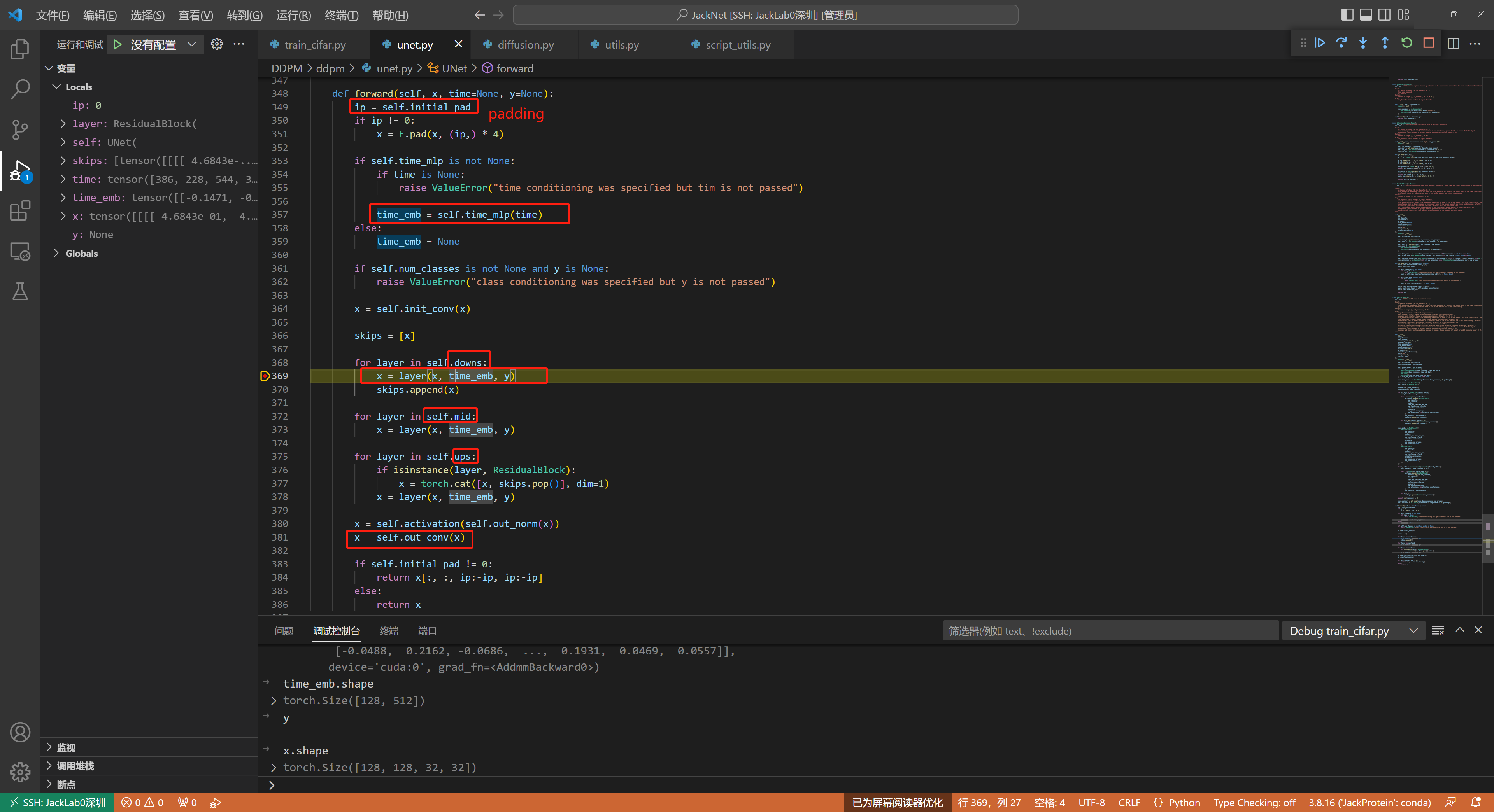Open the Source Control view
This screenshot has height=812, width=1494.
[20, 130]
